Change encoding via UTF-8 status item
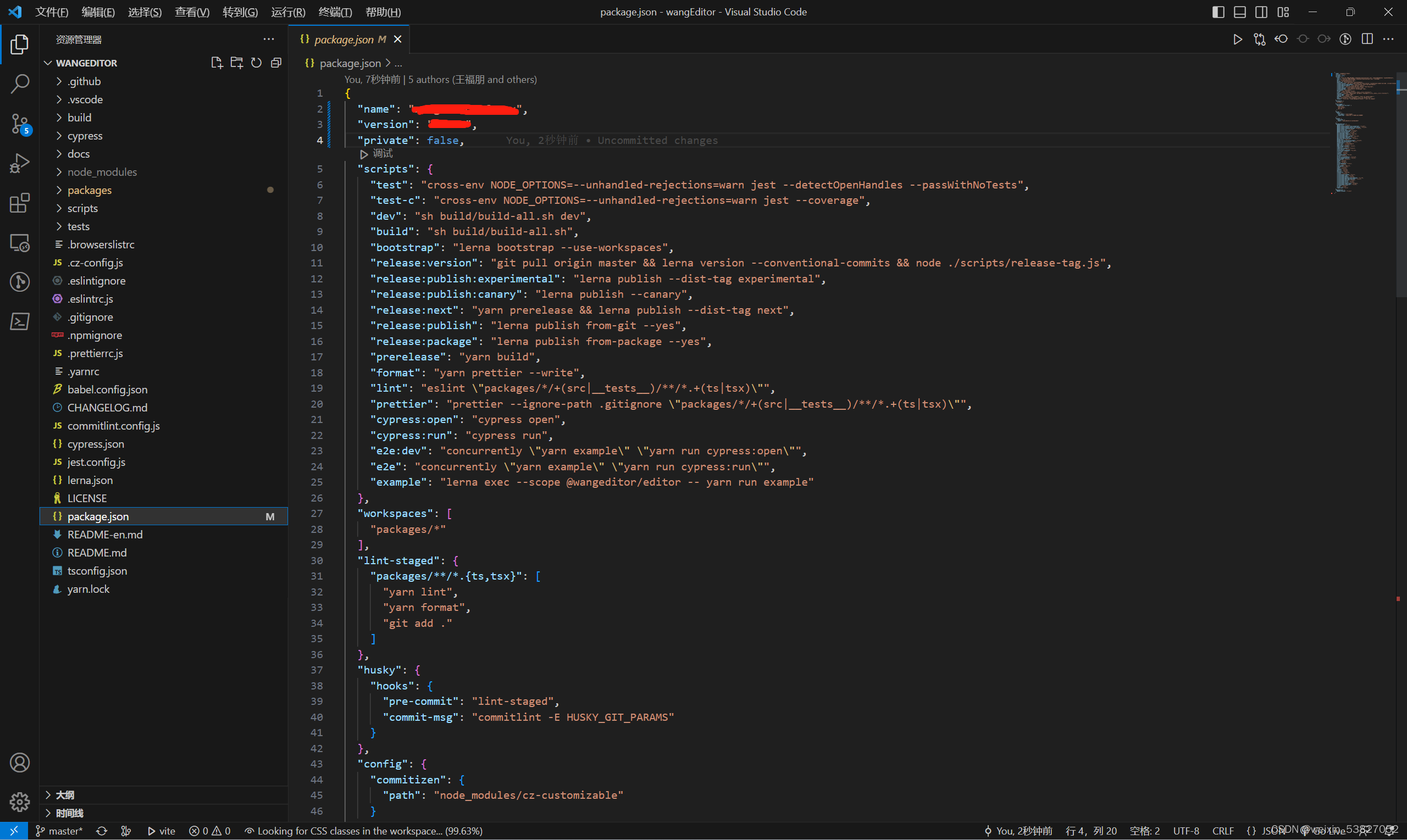Screen dimensions: 1407x840 point(1186,831)
